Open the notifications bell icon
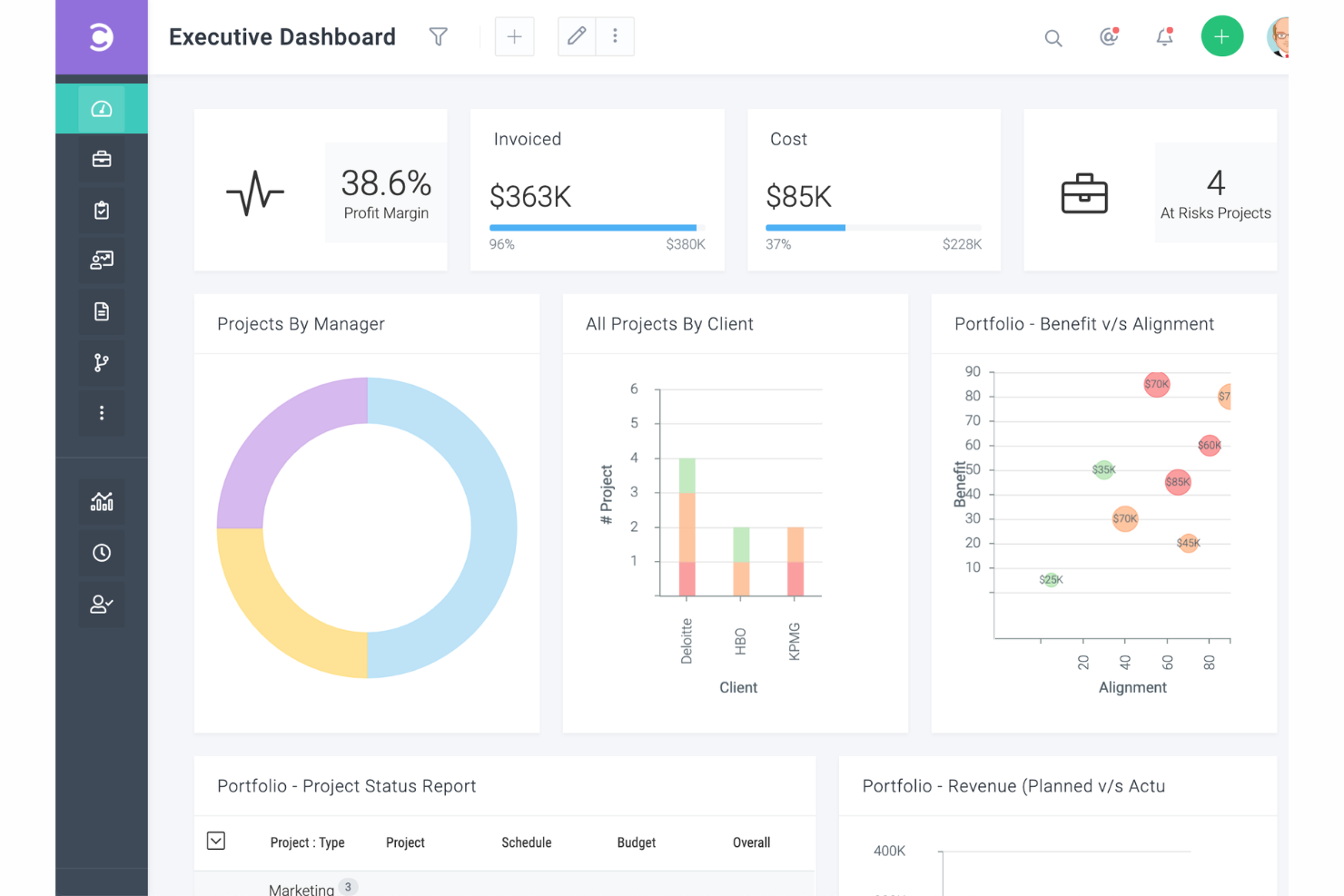1344x896 pixels. click(1164, 36)
